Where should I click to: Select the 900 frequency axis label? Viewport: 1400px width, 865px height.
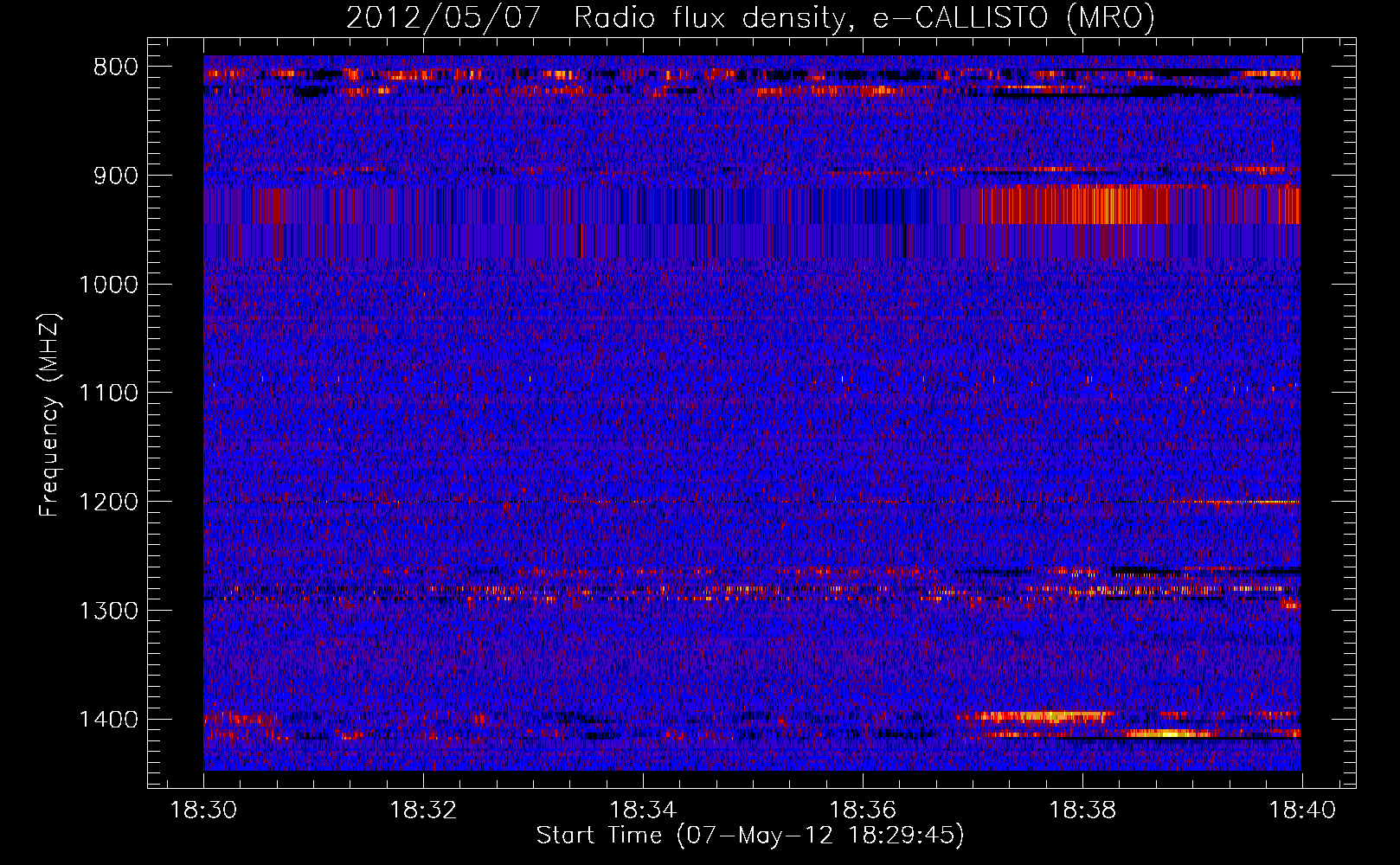115,176
